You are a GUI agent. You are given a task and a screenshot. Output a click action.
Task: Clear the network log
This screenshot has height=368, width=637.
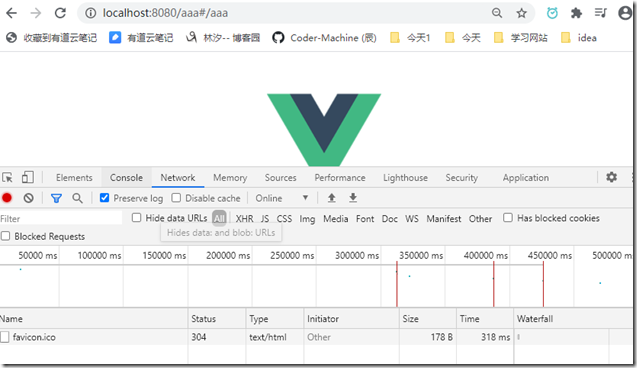pos(28,198)
